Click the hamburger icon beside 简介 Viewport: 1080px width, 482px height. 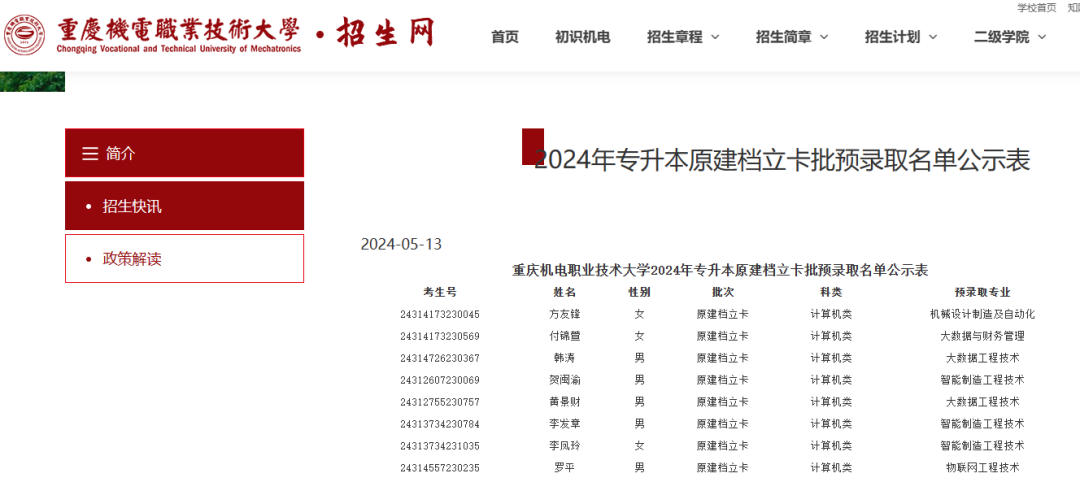(90, 154)
